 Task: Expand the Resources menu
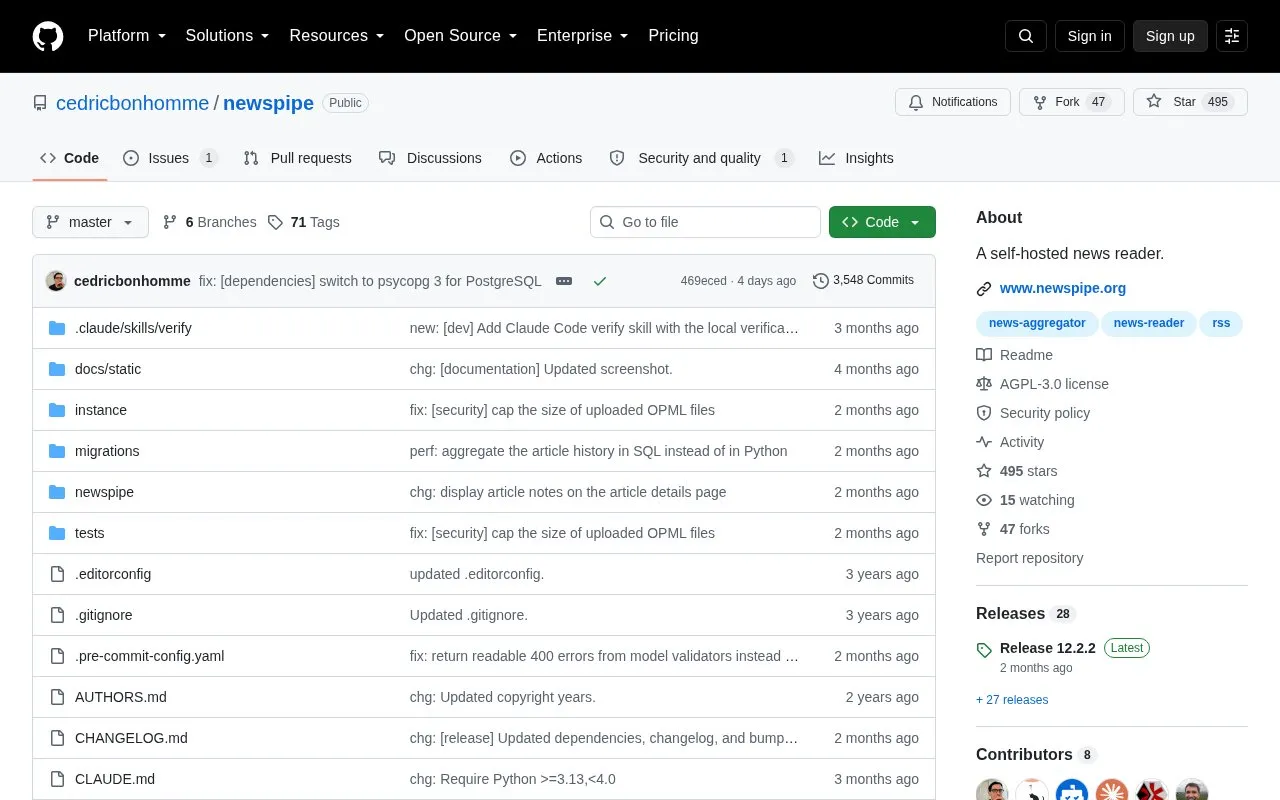point(337,36)
